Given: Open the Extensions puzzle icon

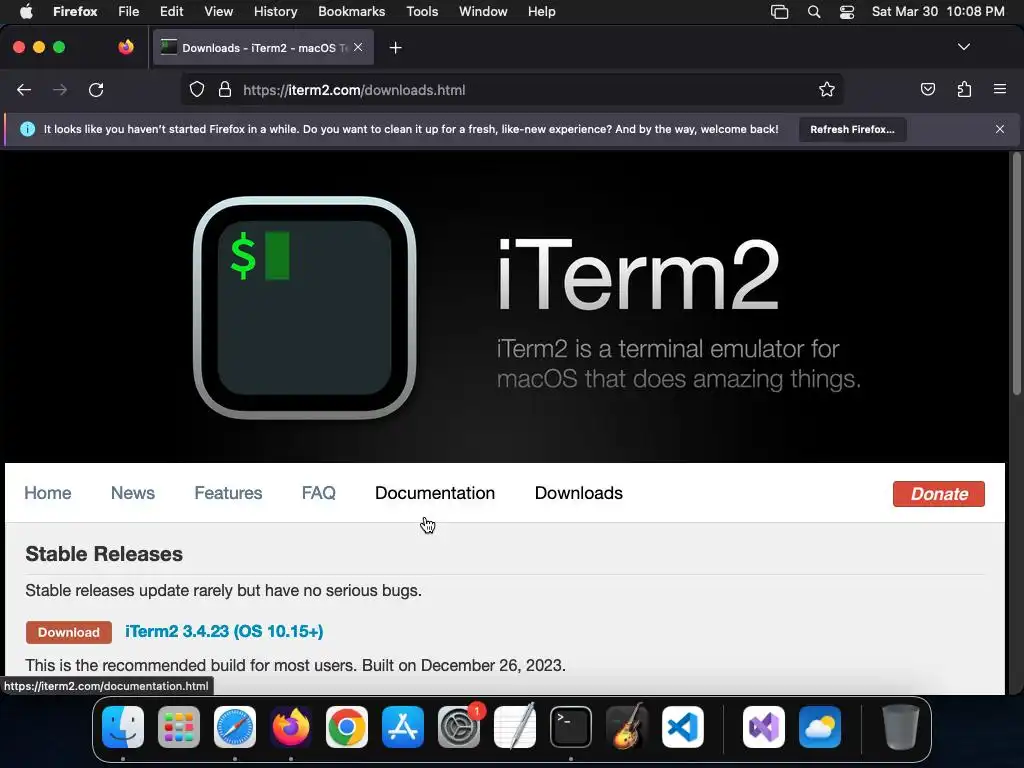Looking at the screenshot, I should tap(964, 89).
